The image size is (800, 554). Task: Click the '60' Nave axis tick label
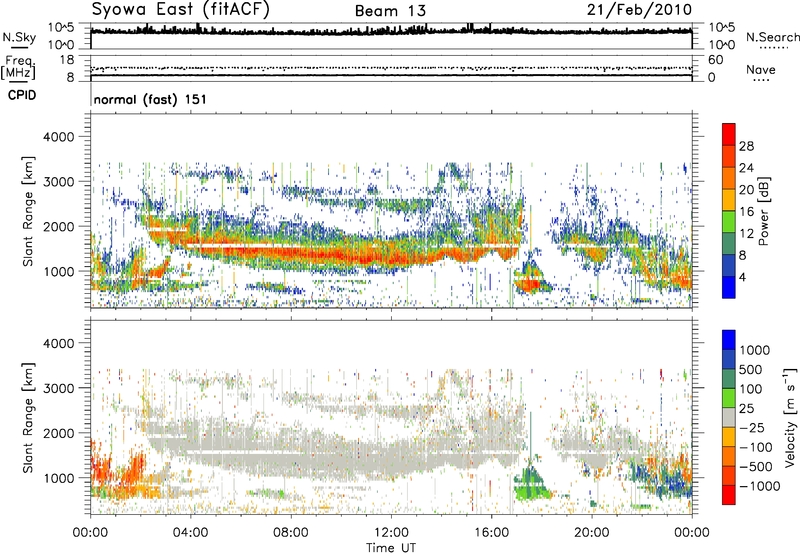pos(715,60)
